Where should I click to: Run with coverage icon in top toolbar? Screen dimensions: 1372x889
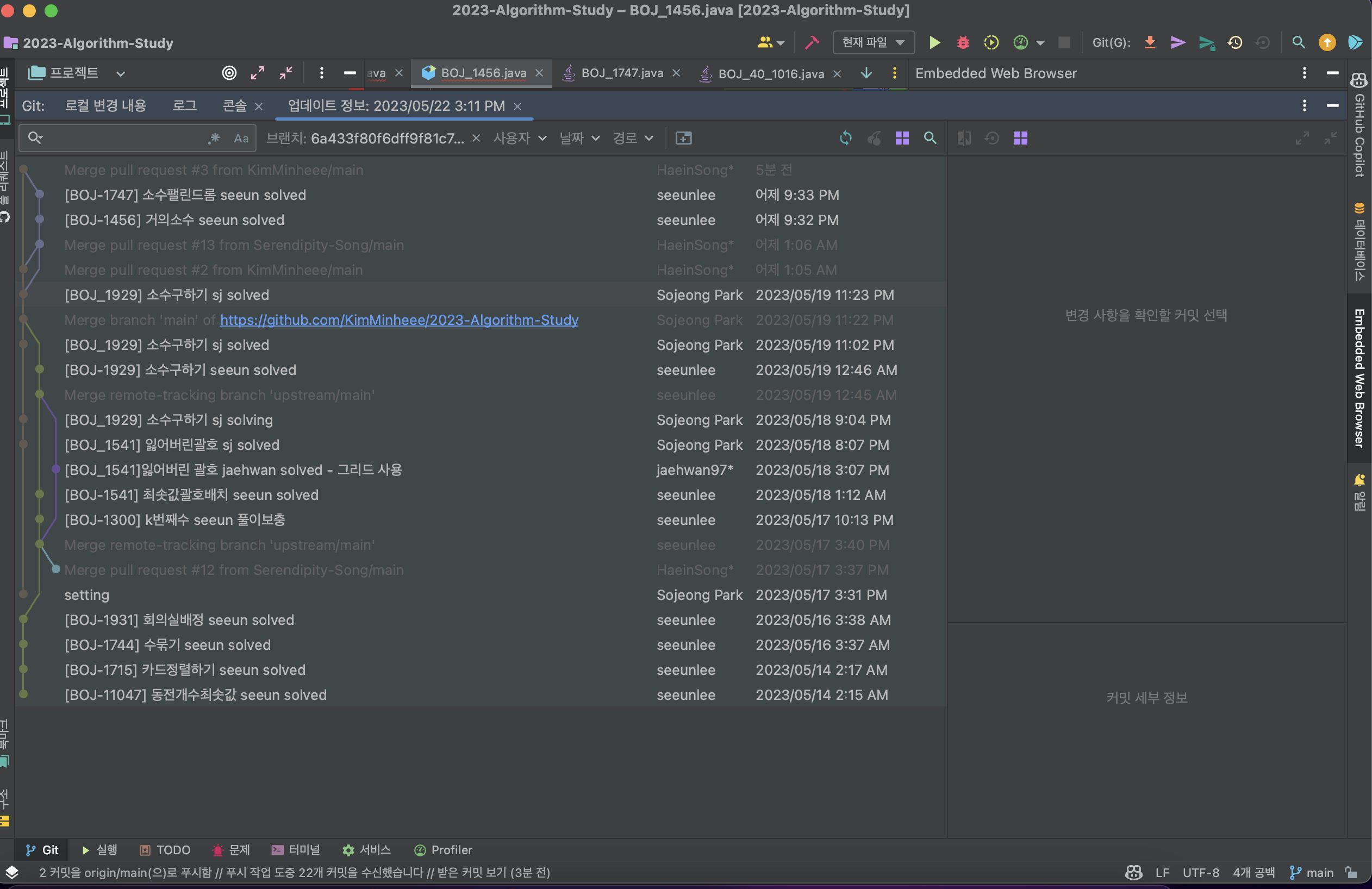click(x=991, y=42)
